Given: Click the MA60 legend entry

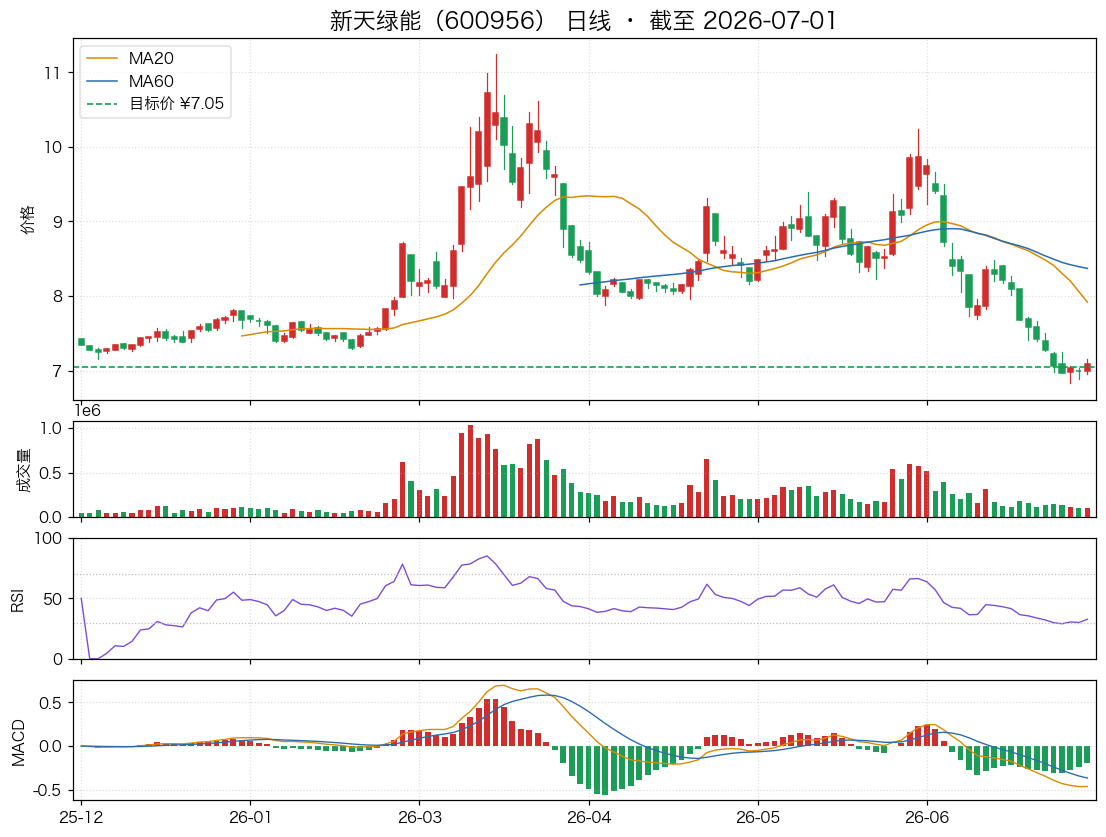Looking at the screenshot, I should [151, 81].
